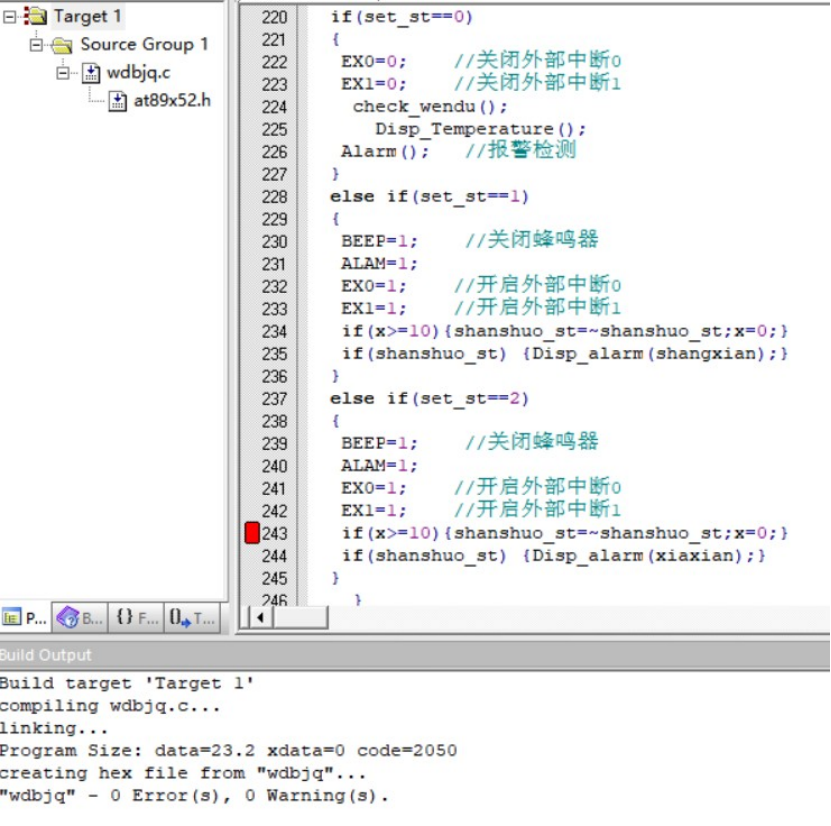Click line number 244 in gutter
The height and width of the screenshot is (826, 831).
pyautogui.click(x=275, y=556)
